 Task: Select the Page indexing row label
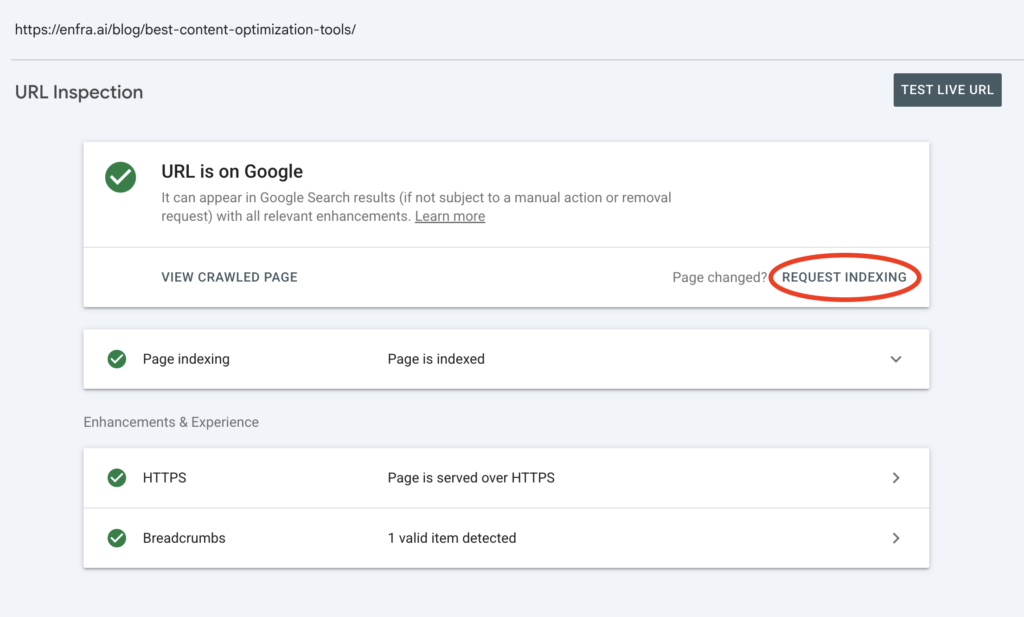tap(186, 359)
